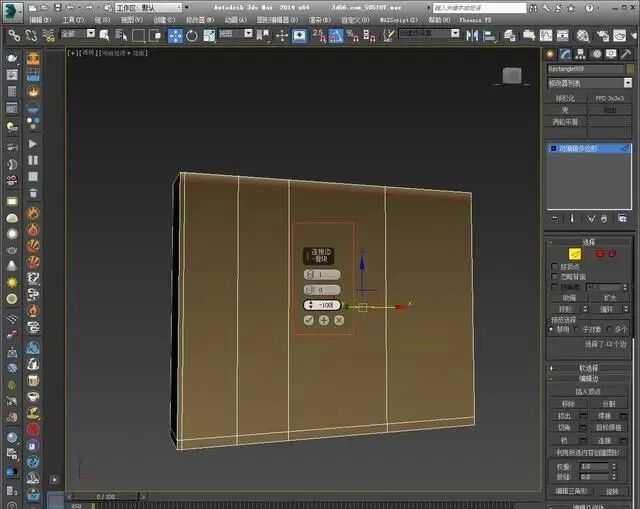
Task: Click Apply and Continue plus in caddy
Action: (324, 320)
